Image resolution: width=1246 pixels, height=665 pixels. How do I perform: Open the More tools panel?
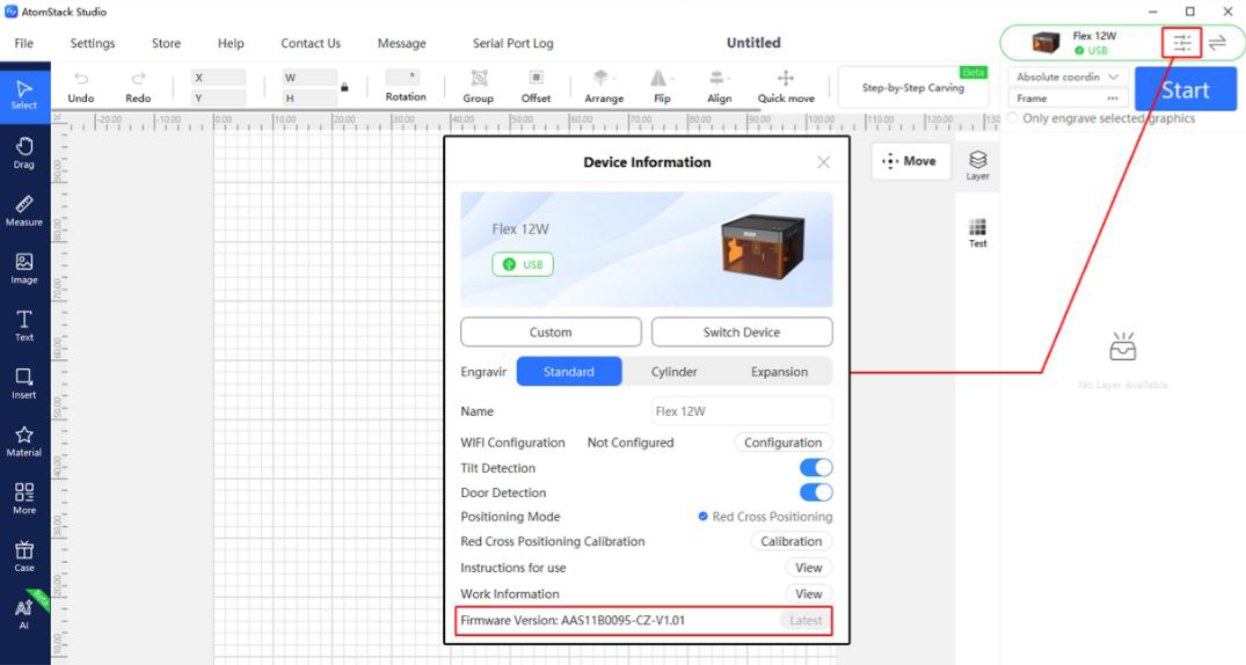[x=24, y=498]
